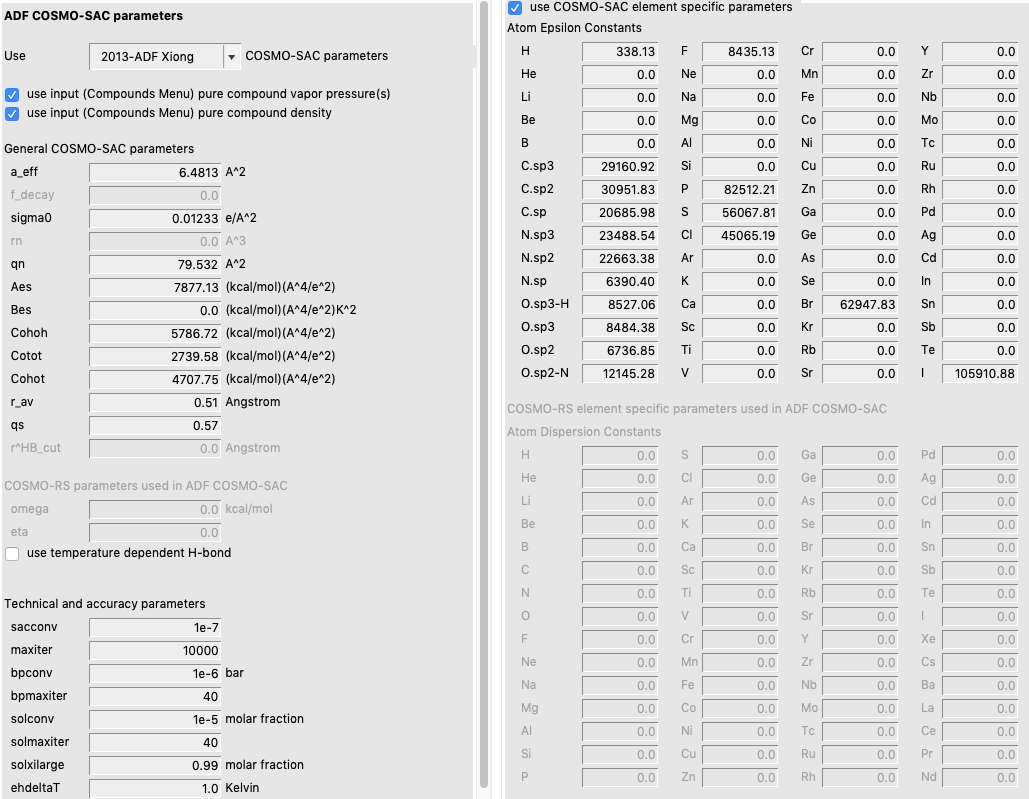Click the sacconv value field
The width and height of the screenshot is (1029, 799).
[155, 628]
